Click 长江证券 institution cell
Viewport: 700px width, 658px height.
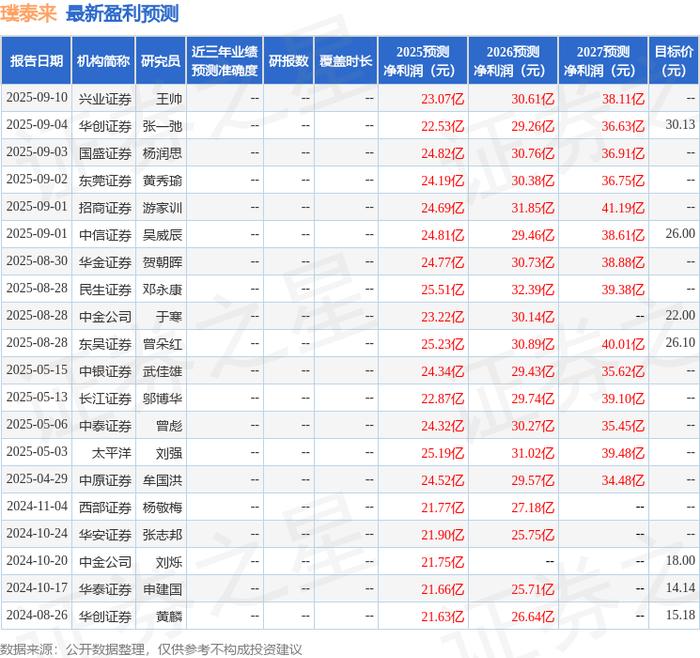(x=105, y=398)
